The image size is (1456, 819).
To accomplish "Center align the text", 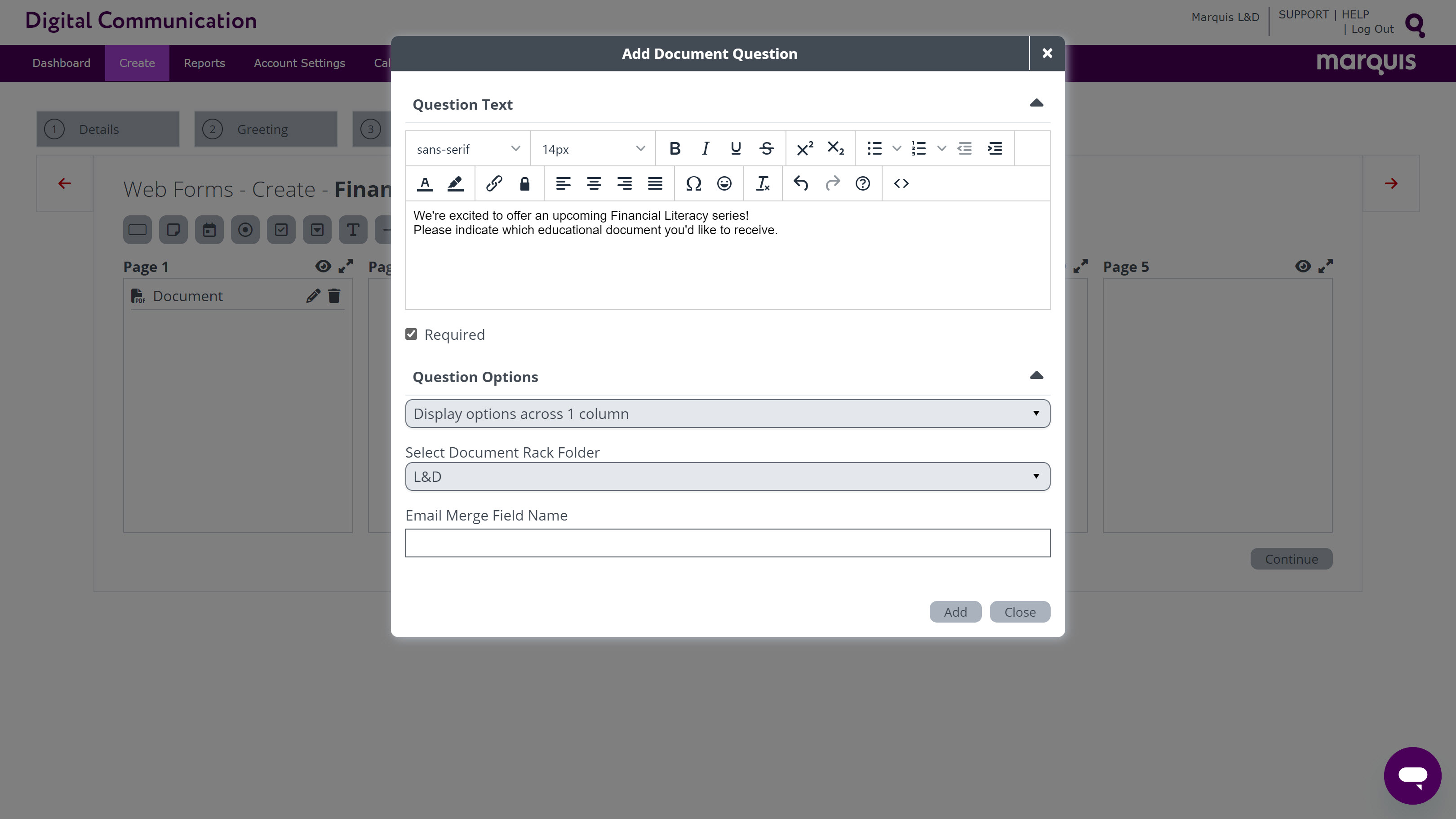I will 594,184.
